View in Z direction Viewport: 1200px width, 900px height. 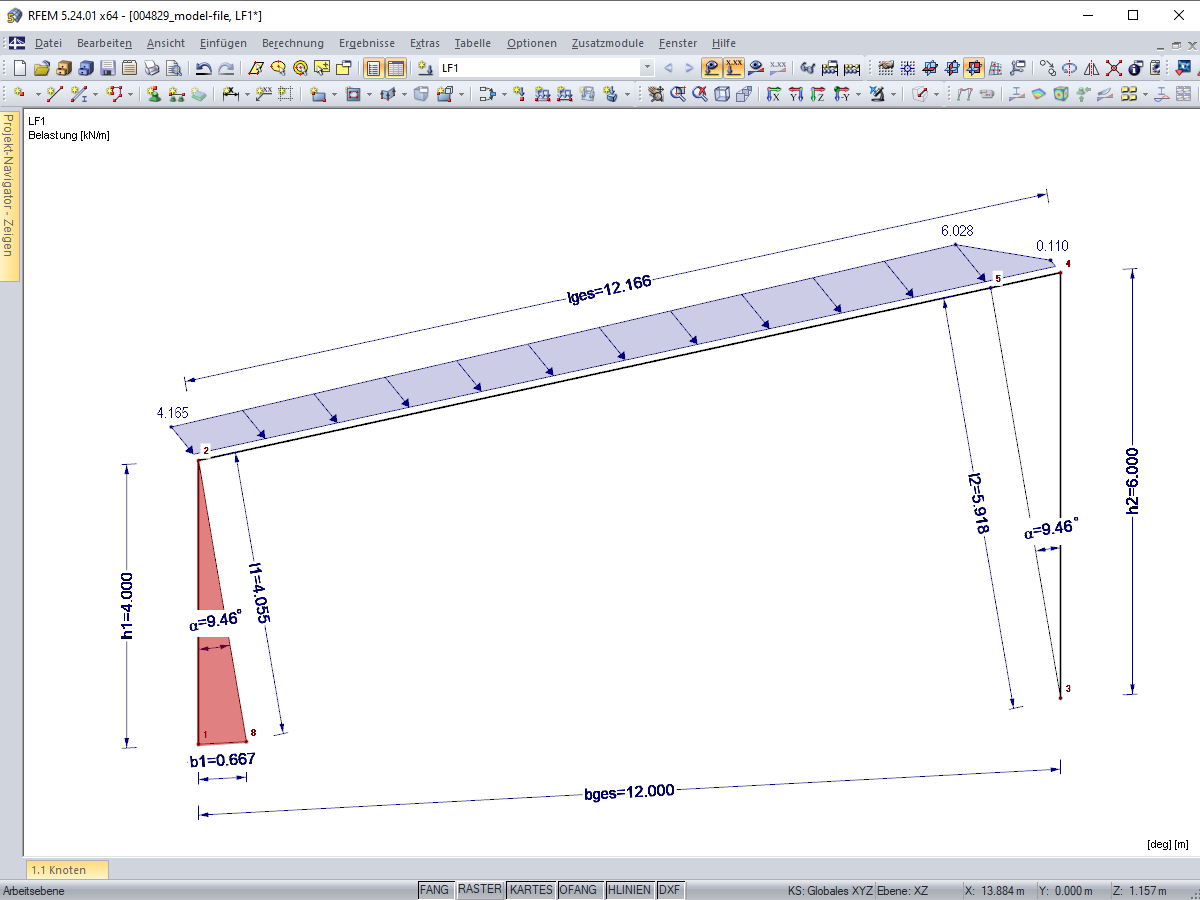pos(817,94)
